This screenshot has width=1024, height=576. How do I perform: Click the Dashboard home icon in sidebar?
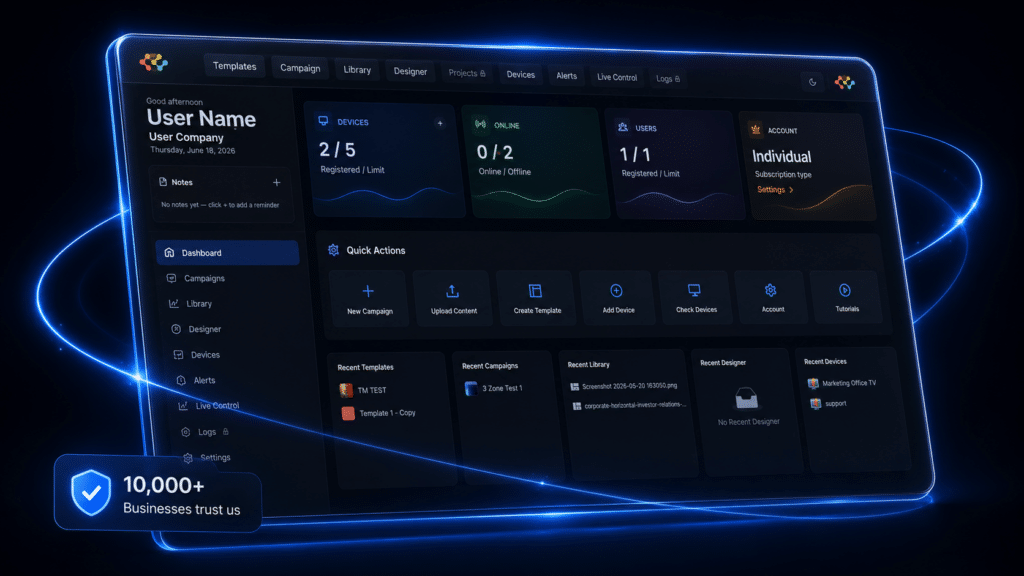(x=169, y=252)
